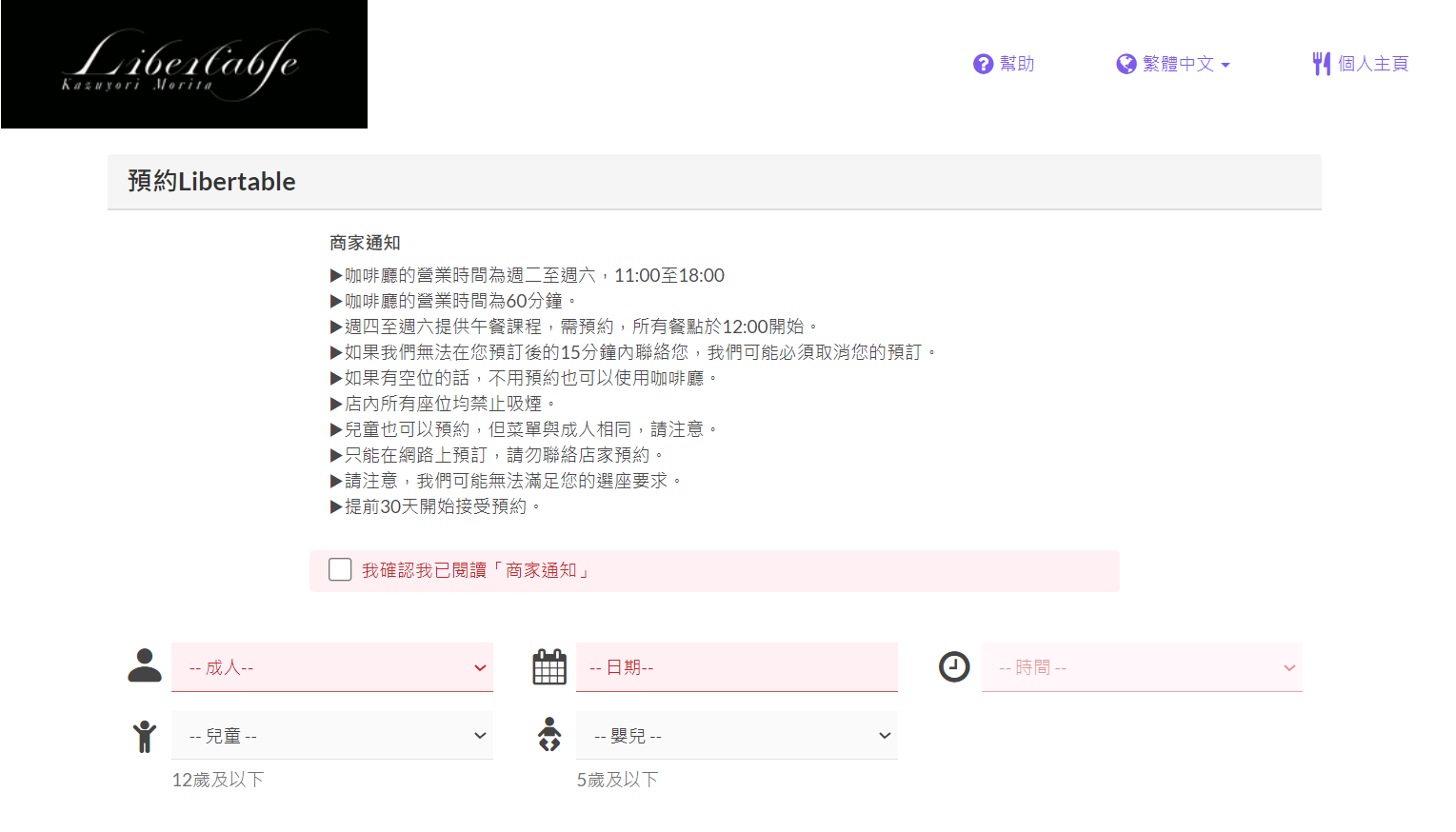Open the 繁體中文 language dropdown
The width and height of the screenshot is (1456, 832).
[x=1187, y=64]
